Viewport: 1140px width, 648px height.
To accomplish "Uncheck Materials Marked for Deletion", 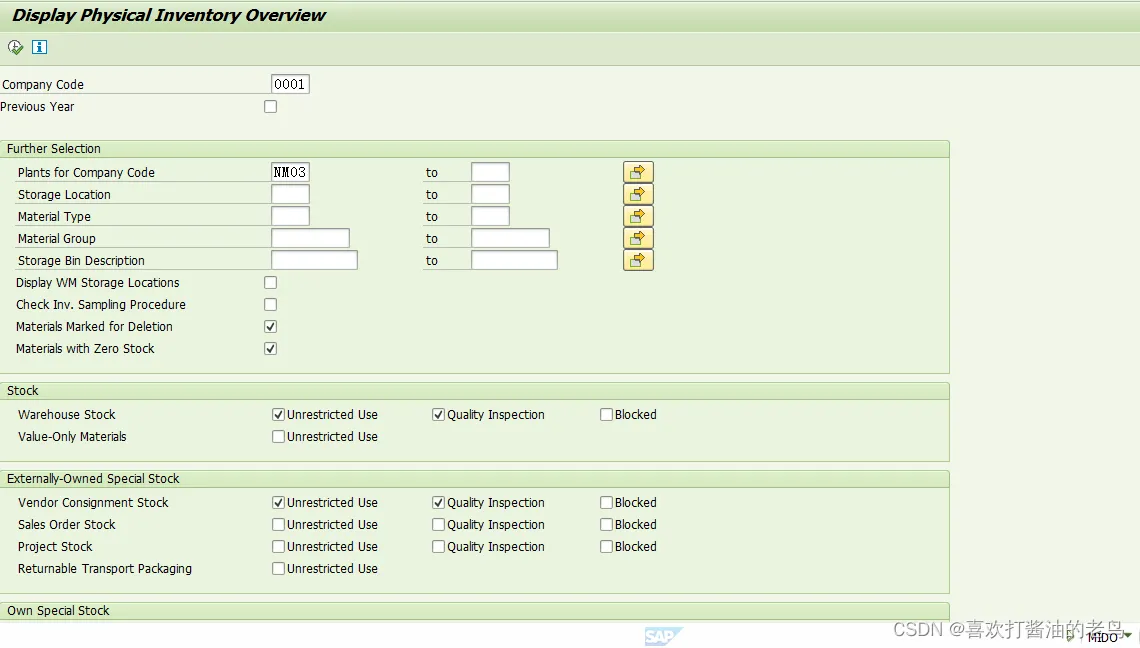I will [270, 327].
